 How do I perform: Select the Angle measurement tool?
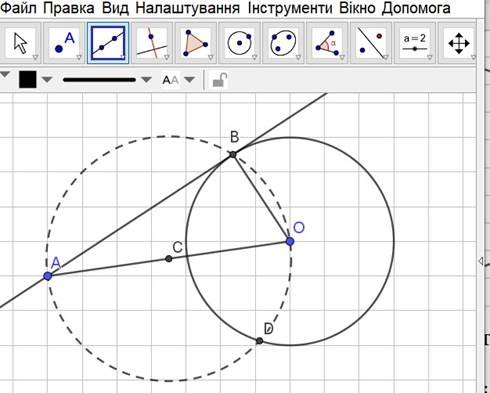point(327,43)
